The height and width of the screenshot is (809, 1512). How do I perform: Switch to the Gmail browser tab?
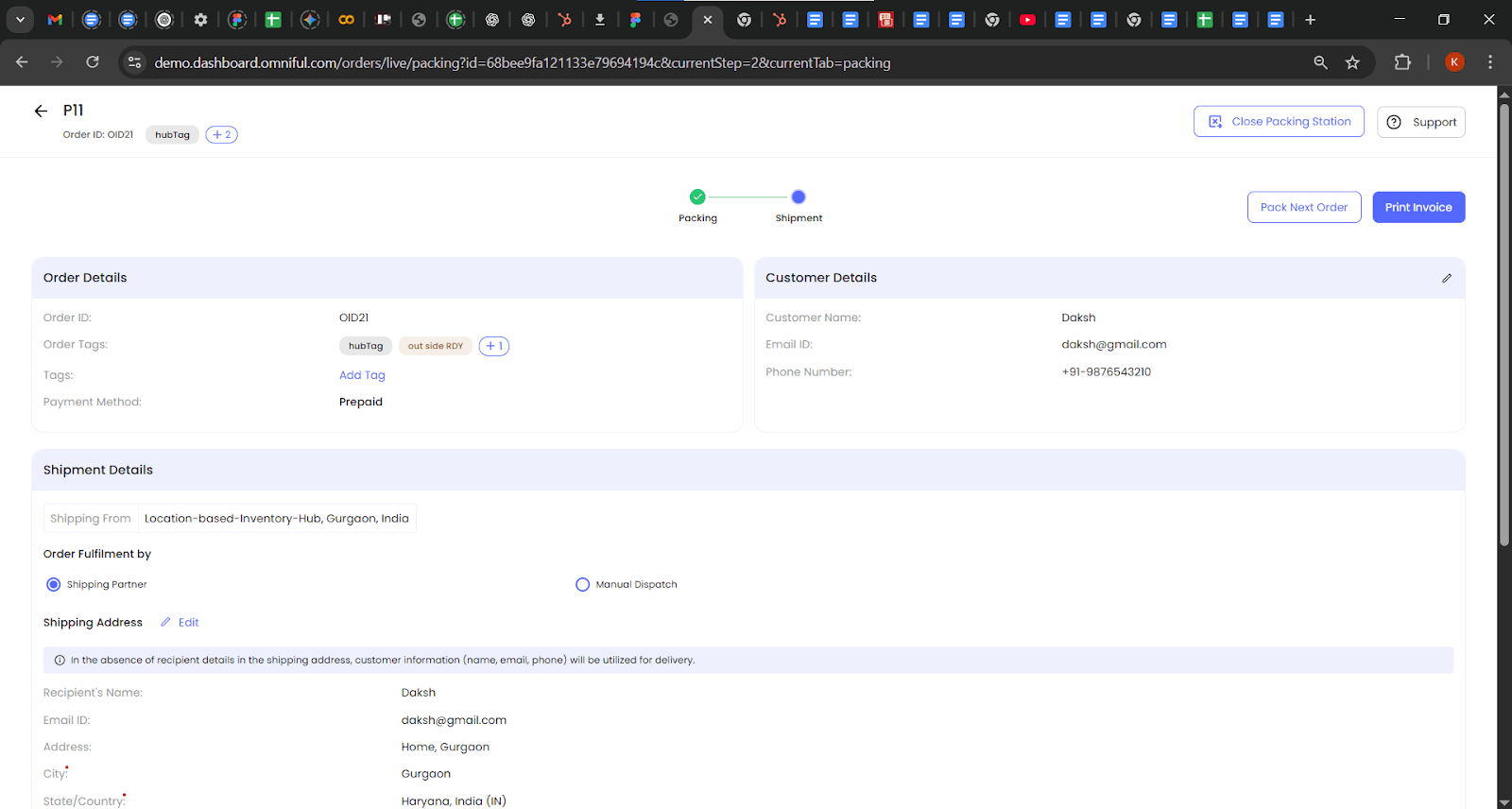(x=56, y=20)
